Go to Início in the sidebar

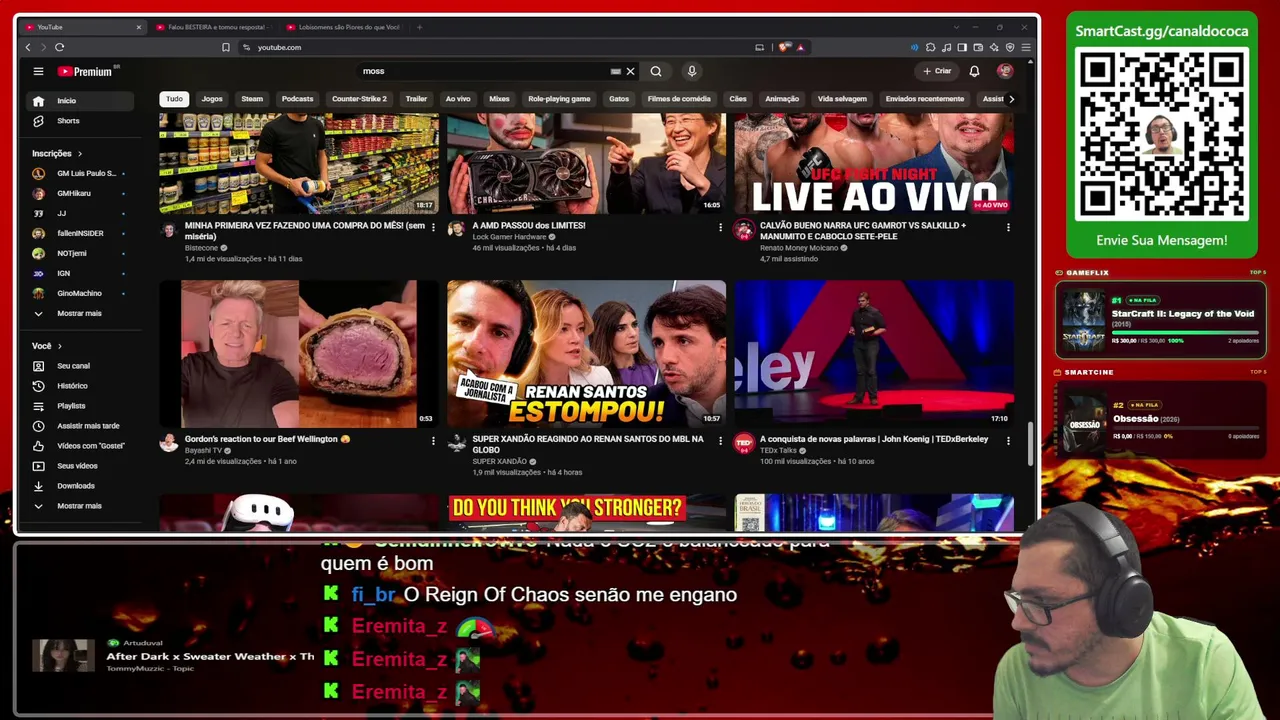(x=80, y=101)
